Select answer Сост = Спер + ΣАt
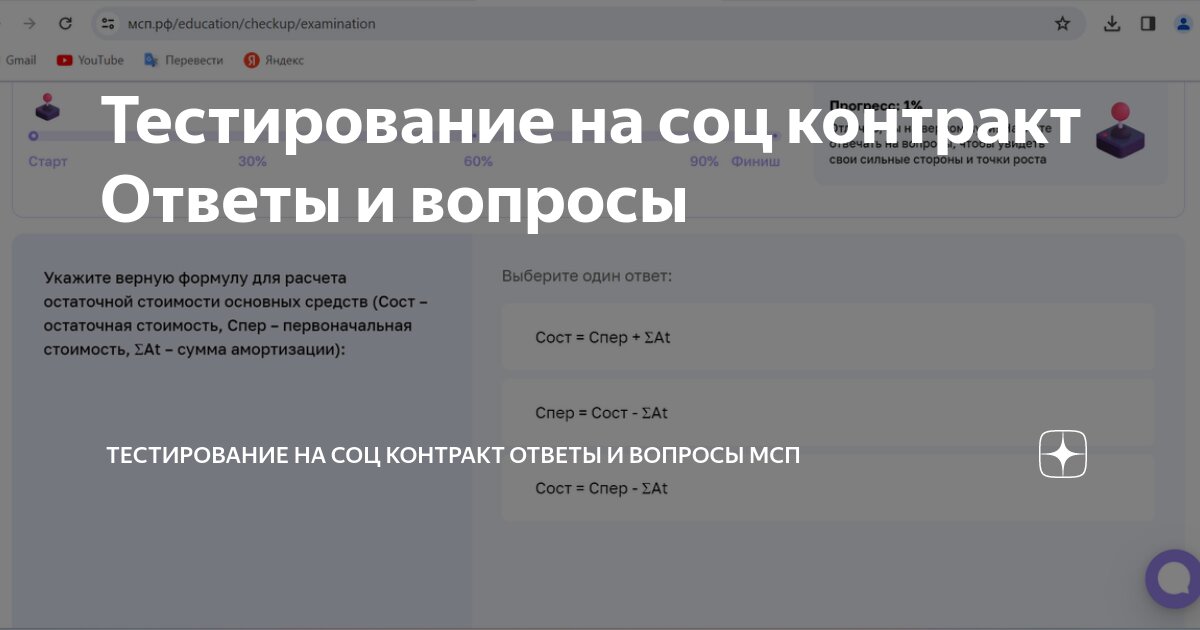1200x630 pixels. pyautogui.click(x=827, y=337)
